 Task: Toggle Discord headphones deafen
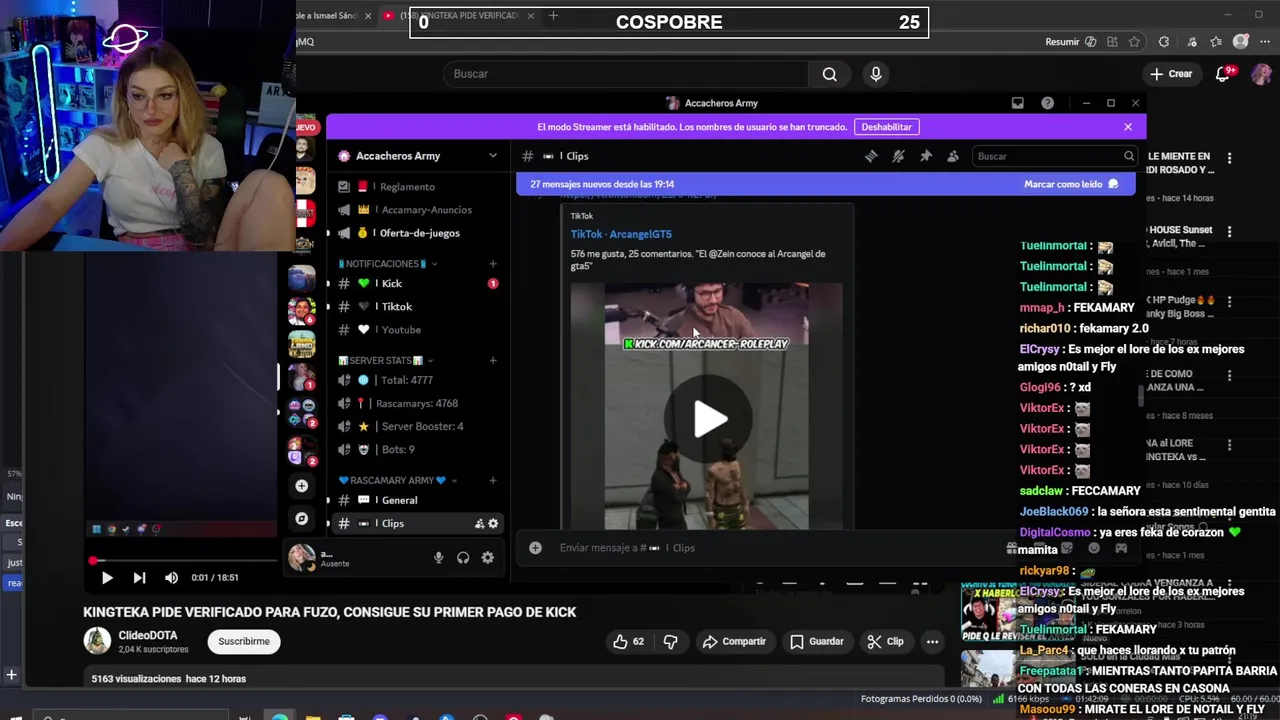coord(463,558)
